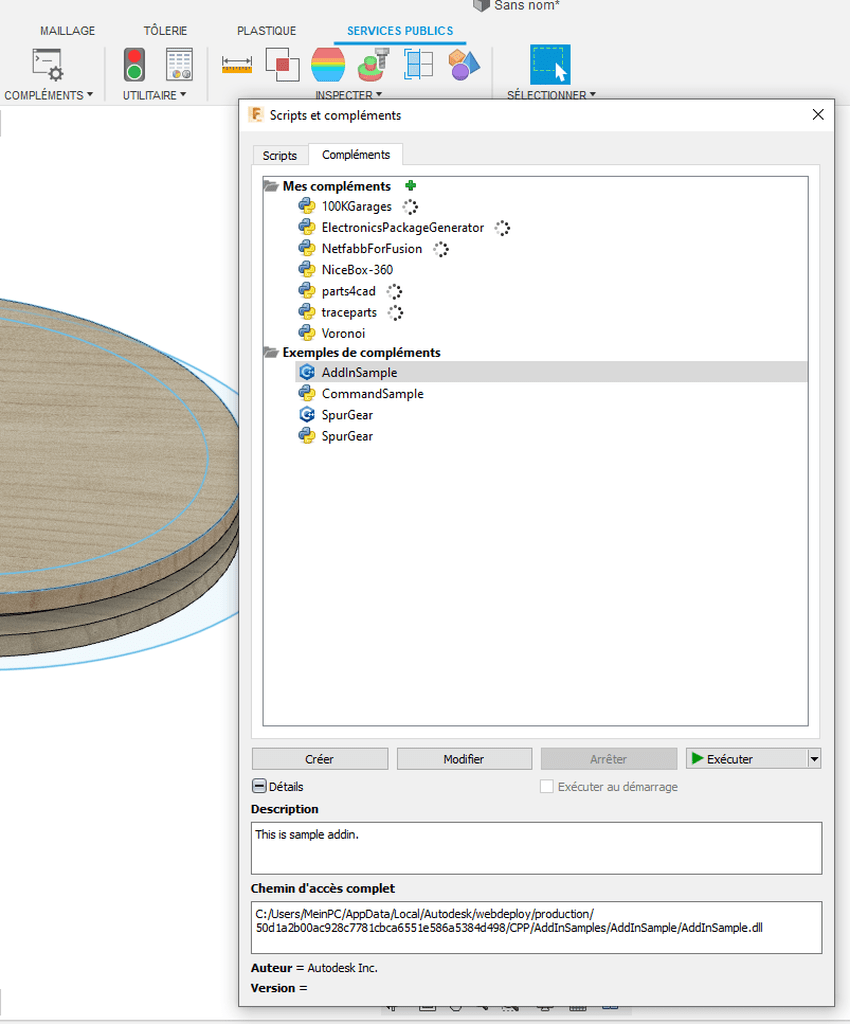Collapse the Mes compléments folder
850x1024 pixels.
[x=271, y=186]
